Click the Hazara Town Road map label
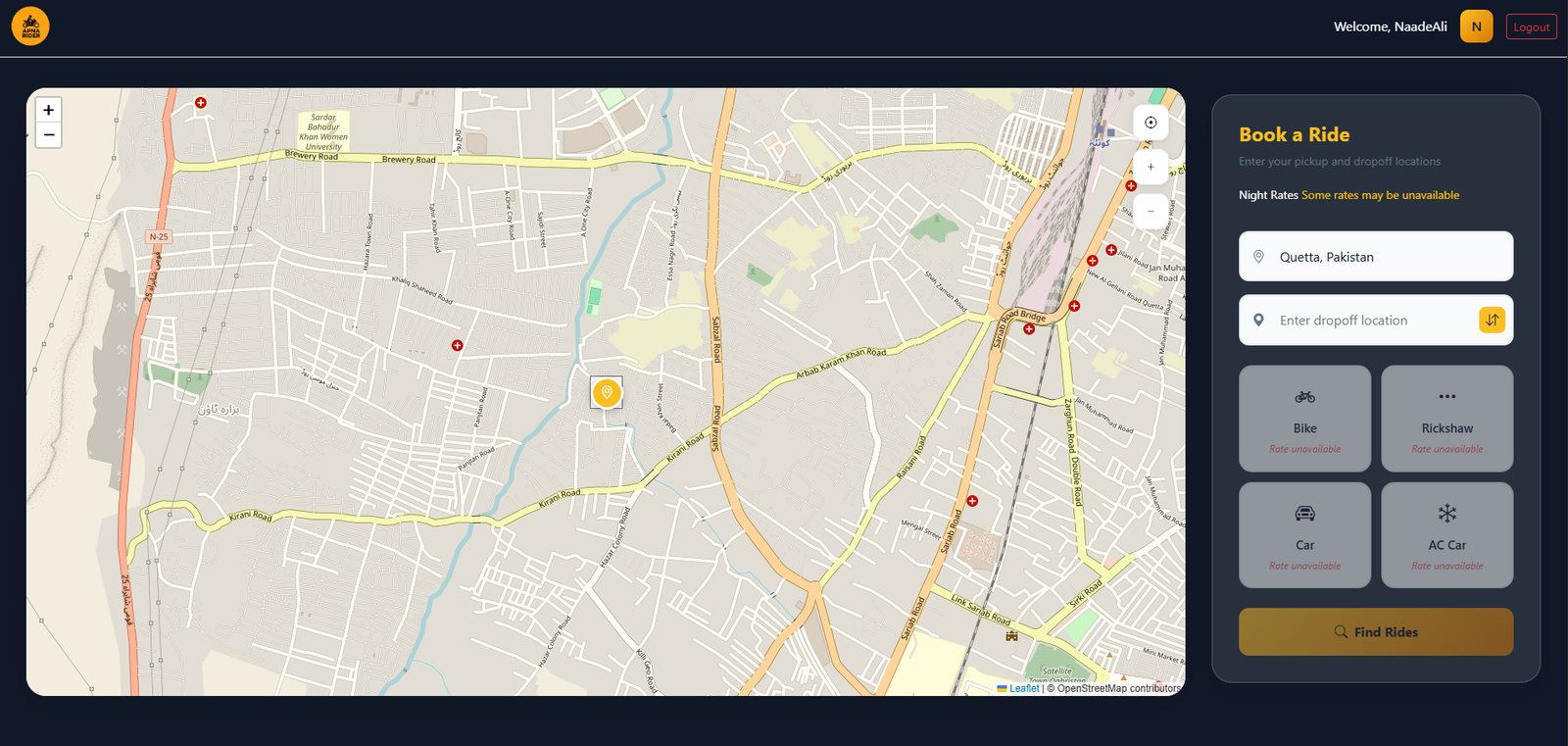Screen dimensions: 1568x746 pyautogui.click(x=367, y=242)
